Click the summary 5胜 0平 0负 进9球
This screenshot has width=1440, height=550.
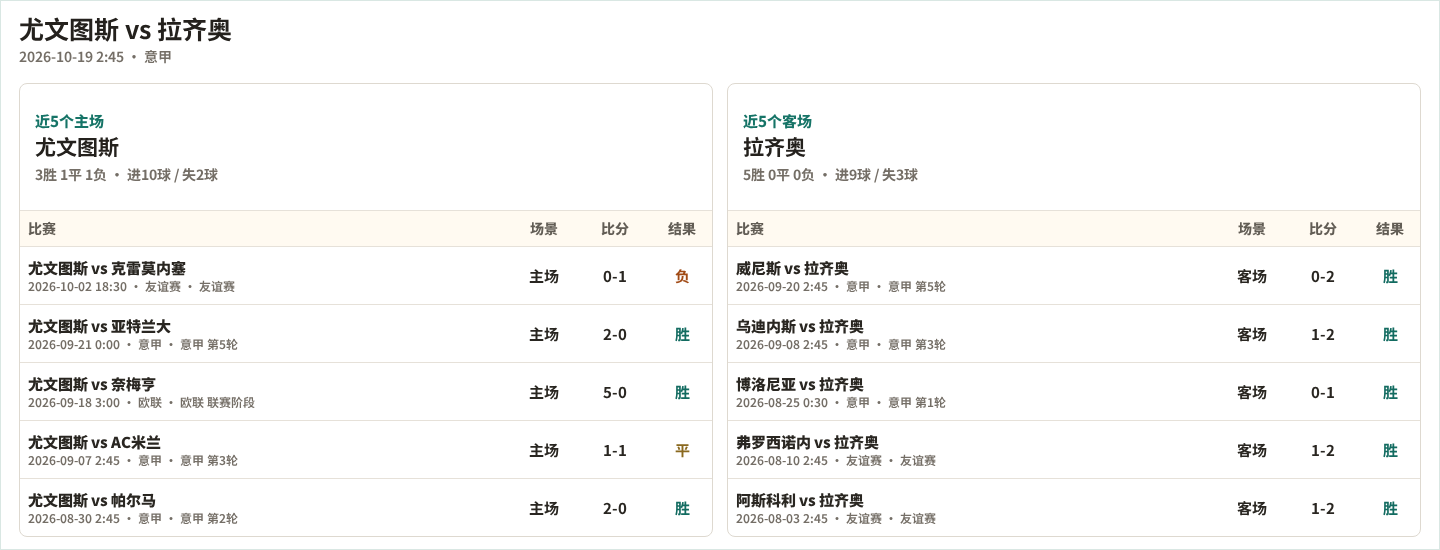click(830, 175)
